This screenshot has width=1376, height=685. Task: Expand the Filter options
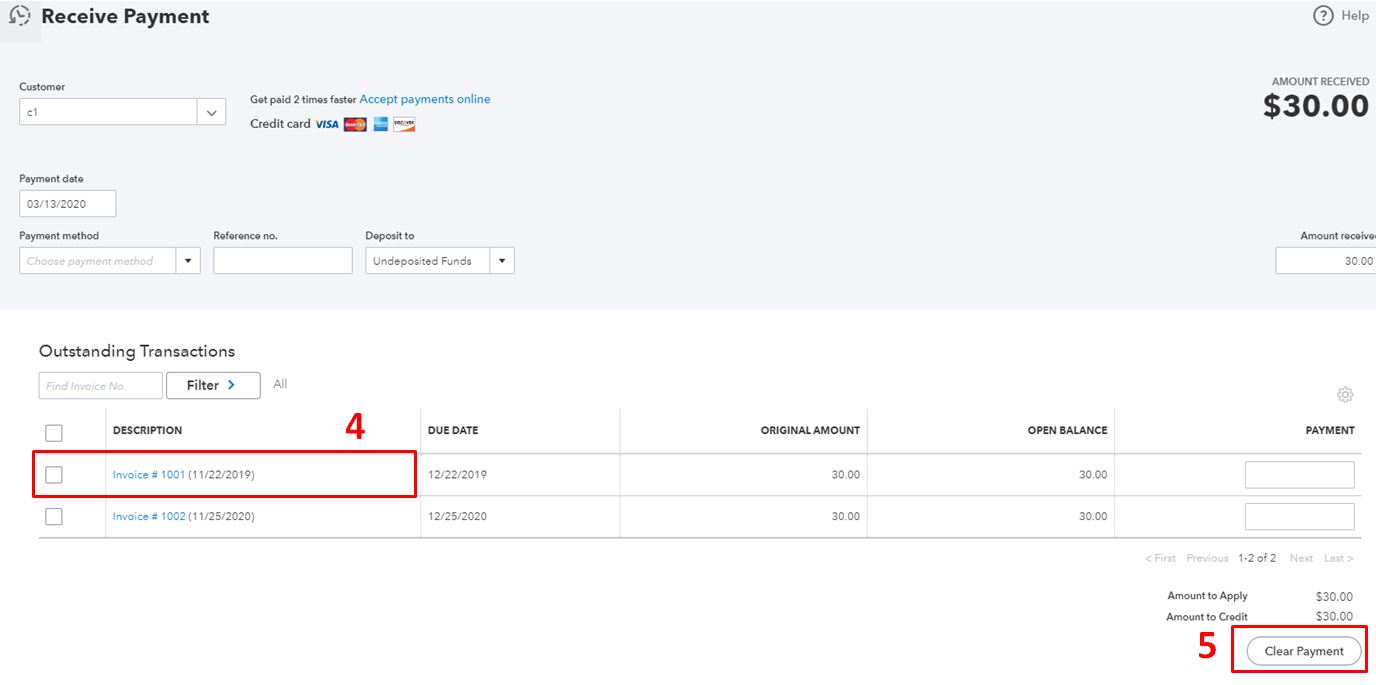tap(213, 385)
